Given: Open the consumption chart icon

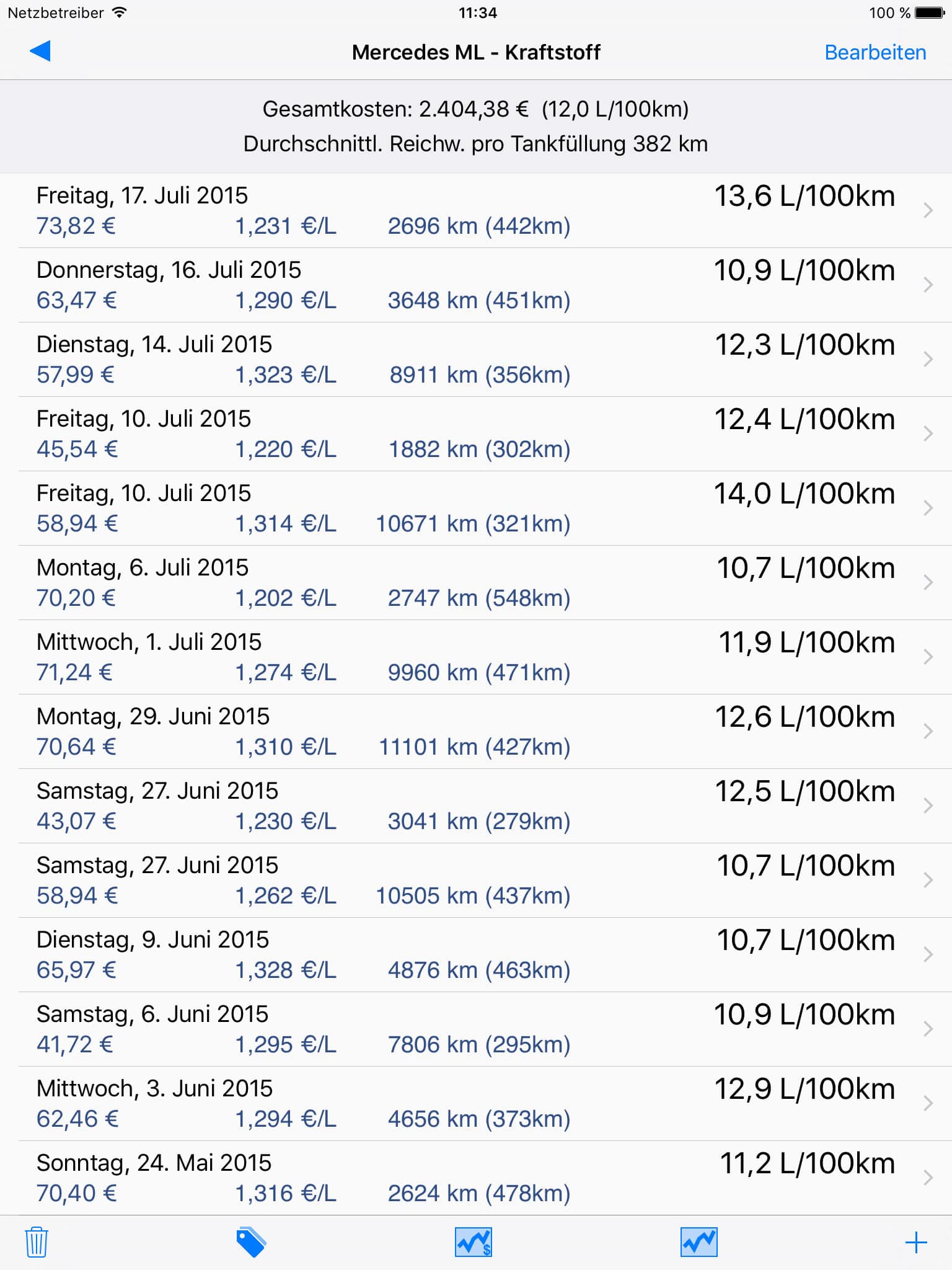Looking at the screenshot, I should tap(699, 1242).
